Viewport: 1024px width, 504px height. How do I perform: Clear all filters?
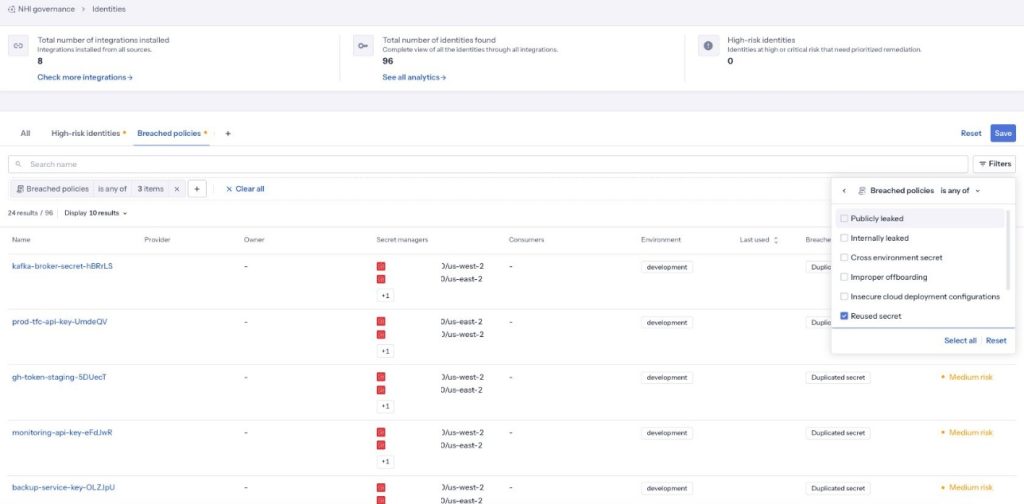[x=245, y=189]
